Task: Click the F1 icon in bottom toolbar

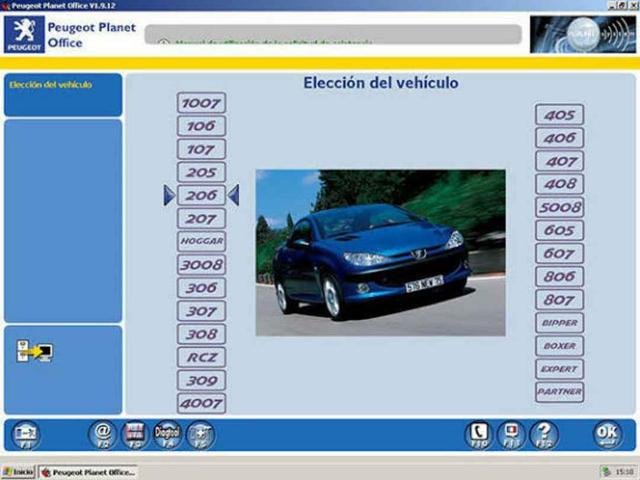Action: click(x=25, y=434)
